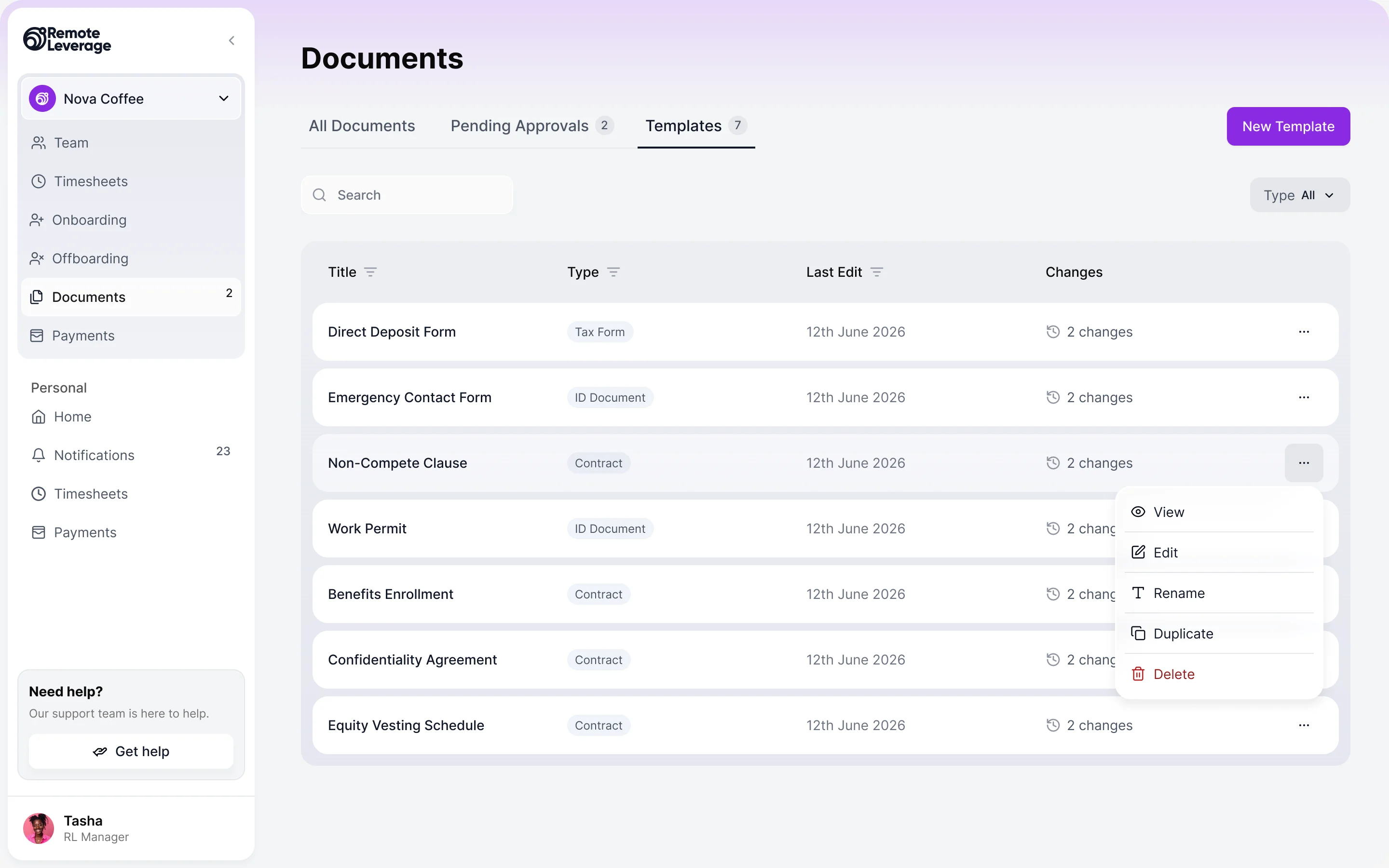Choose View from the context menu
The width and height of the screenshot is (1389, 868).
pos(1219,512)
